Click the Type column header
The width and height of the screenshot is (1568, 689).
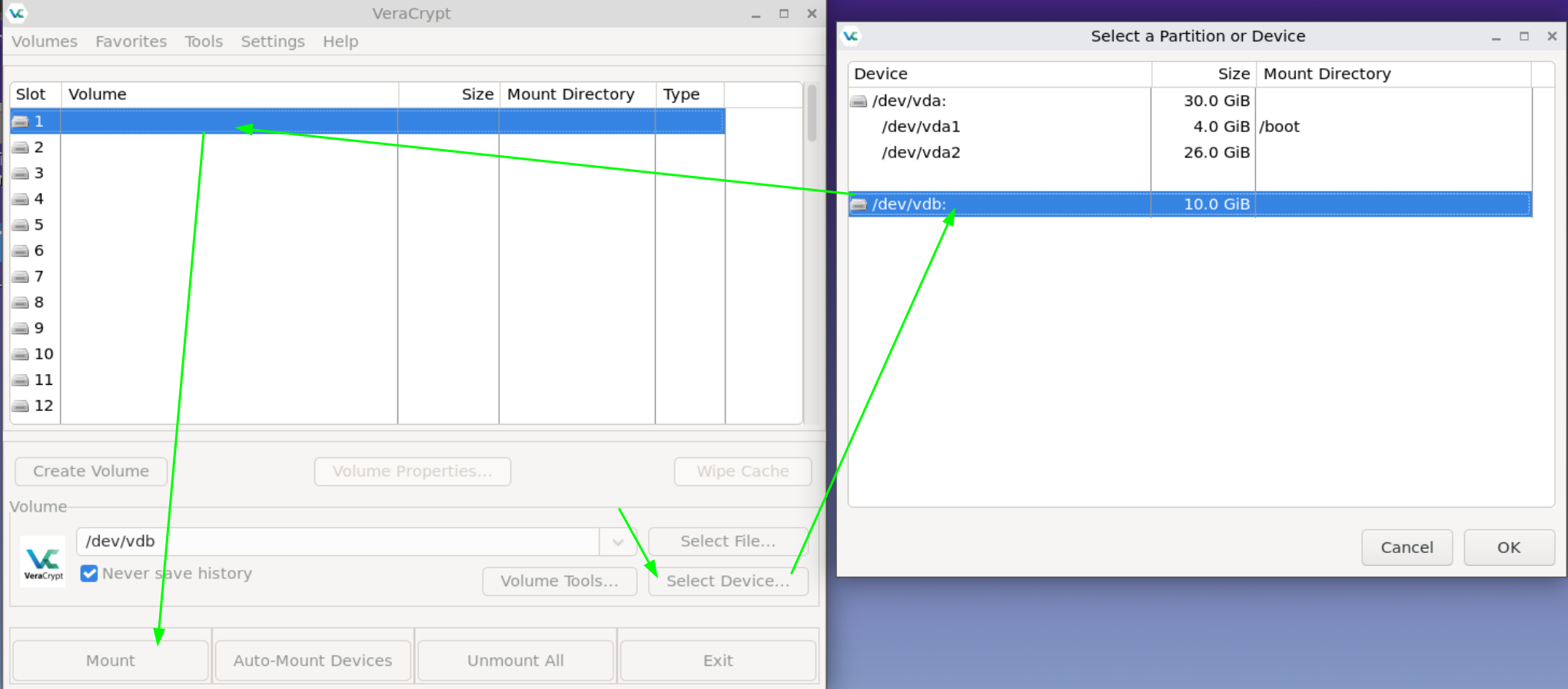click(x=690, y=94)
